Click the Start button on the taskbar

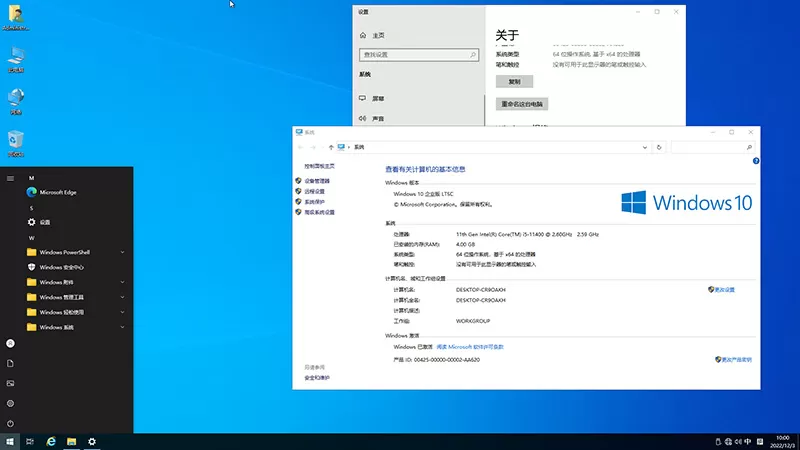click(x=10, y=441)
